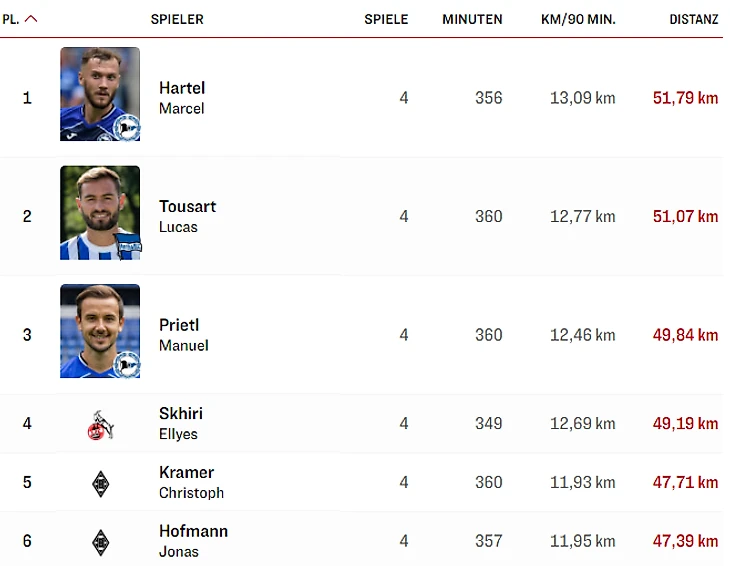The image size is (730, 566).
Task: Open the Skhiri Ellyes player link
Action: [181, 423]
